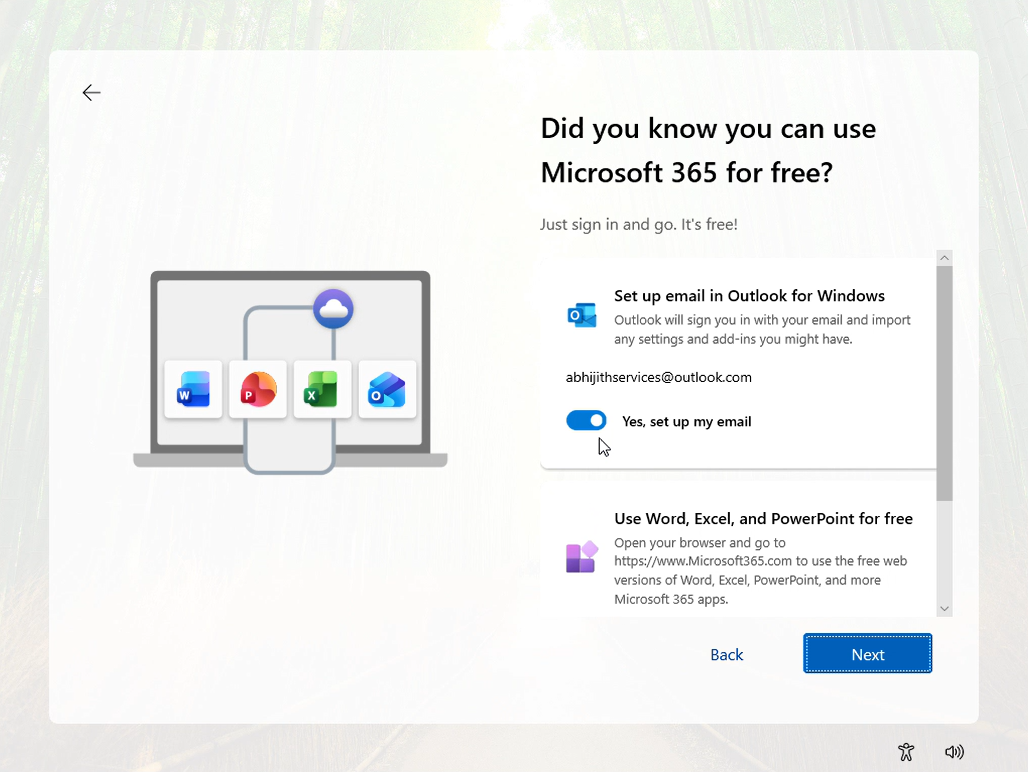The height and width of the screenshot is (772, 1028).
Task: Select the Back button near Next
Action: (x=726, y=654)
